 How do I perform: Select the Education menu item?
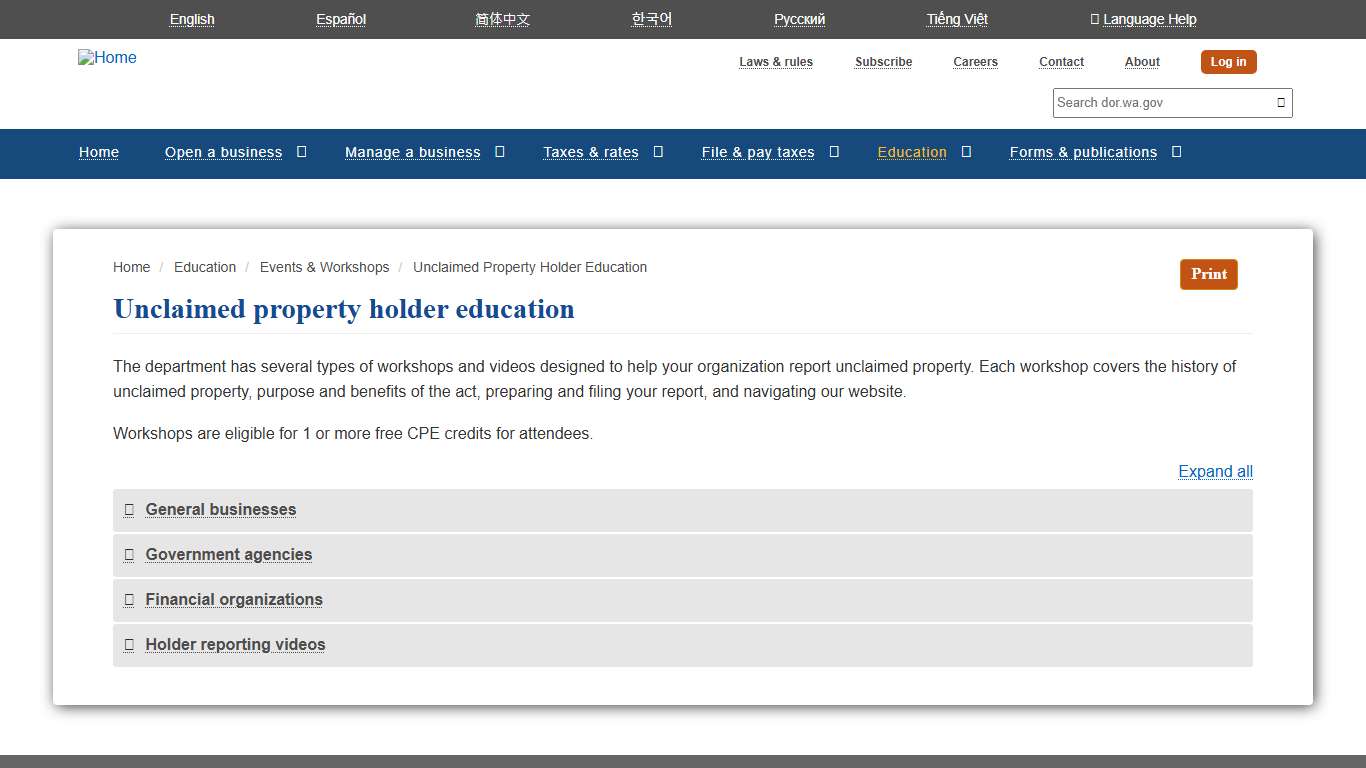911,151
